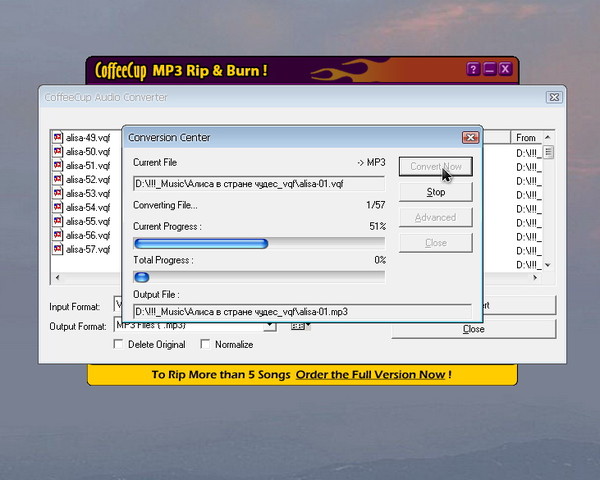Click the Stop button in Conversion Center
The width and height of the screenshot is (600, 480).
[435, 192]
